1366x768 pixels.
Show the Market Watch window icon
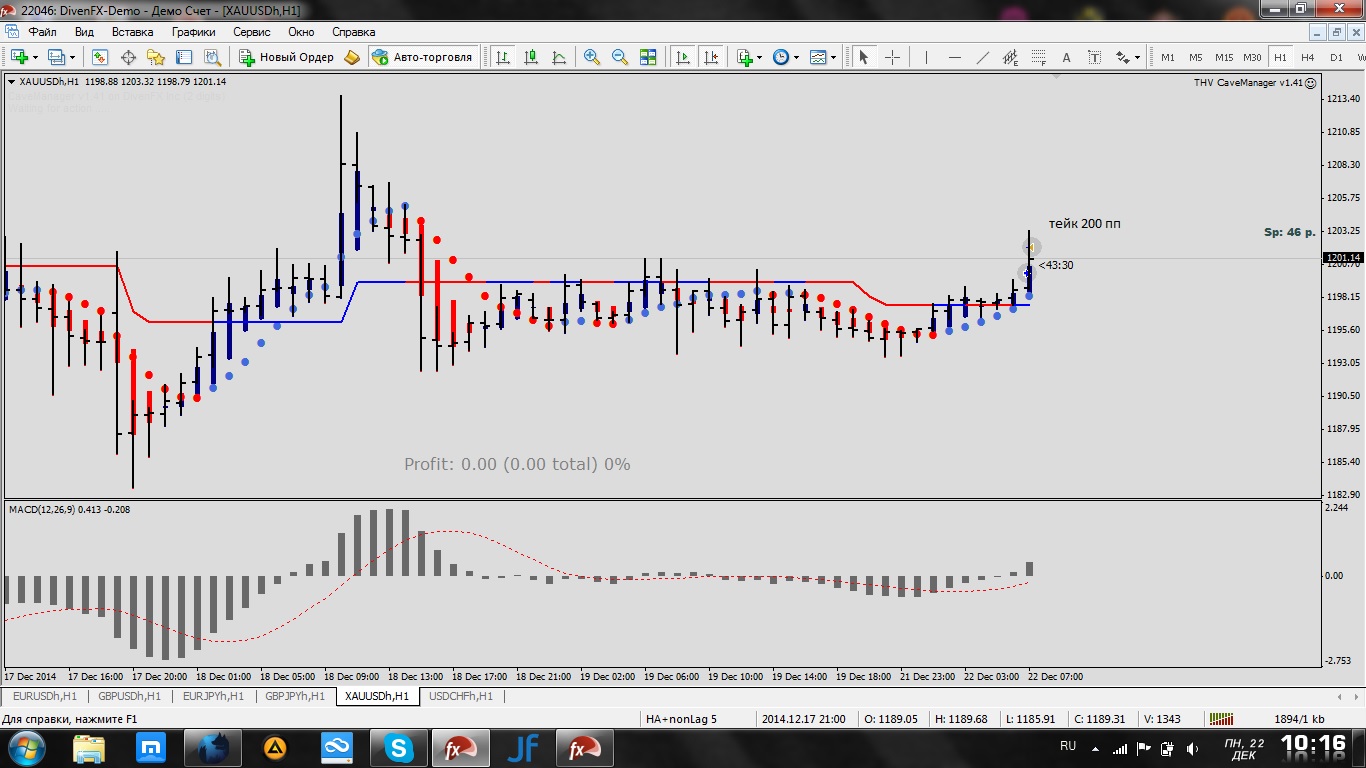(99, 57)
